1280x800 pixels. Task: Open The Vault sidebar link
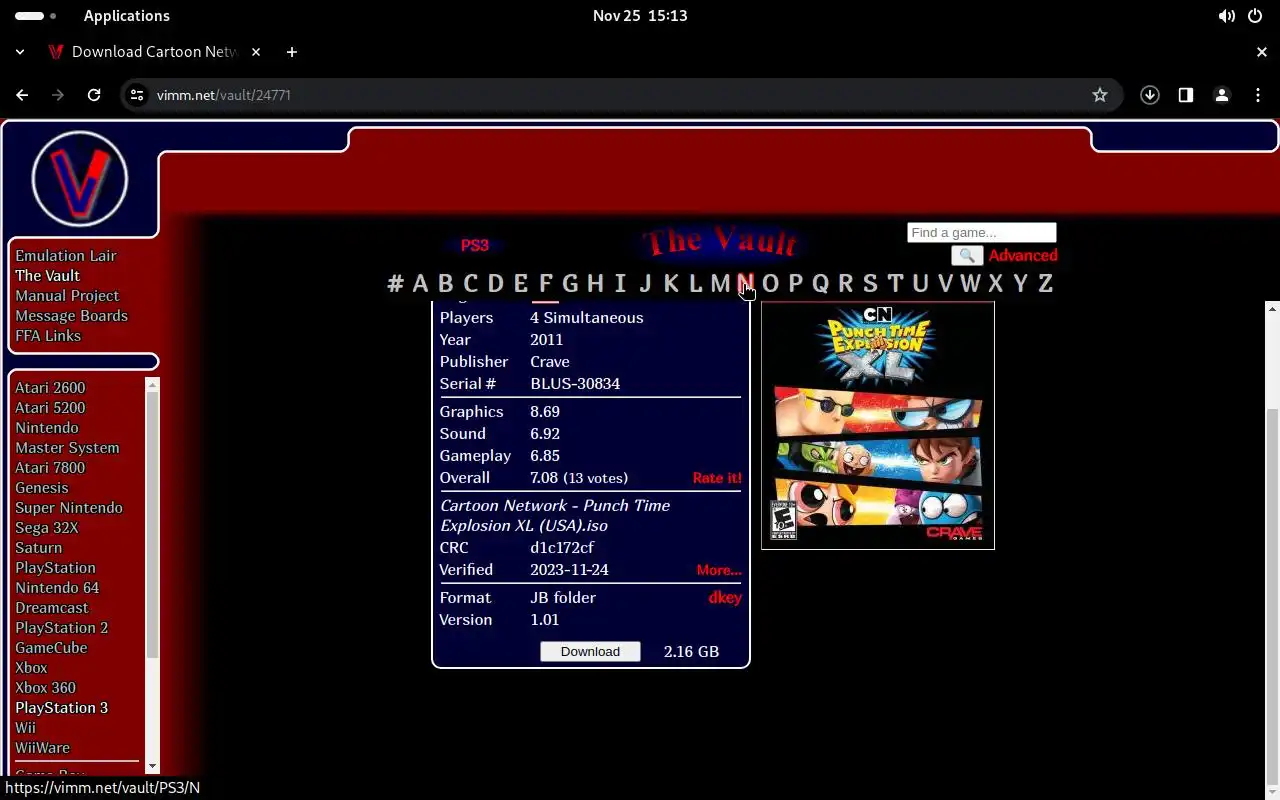(x=47, y=276)
